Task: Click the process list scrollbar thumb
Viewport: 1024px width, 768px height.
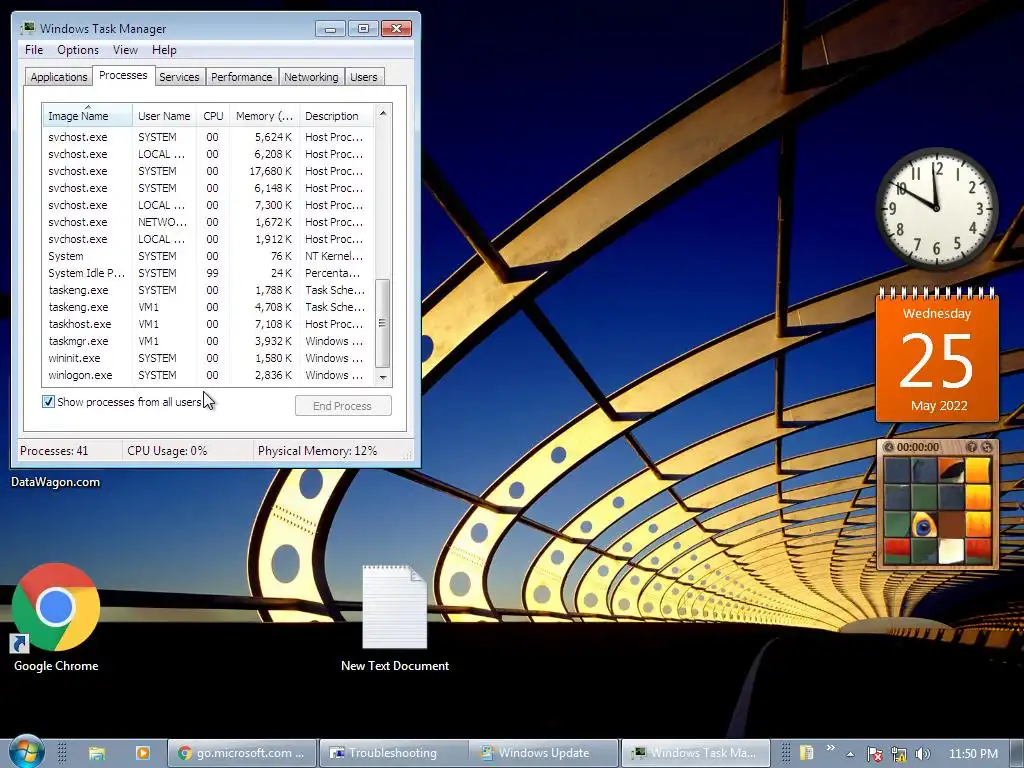Action: [x=383, y=323]
